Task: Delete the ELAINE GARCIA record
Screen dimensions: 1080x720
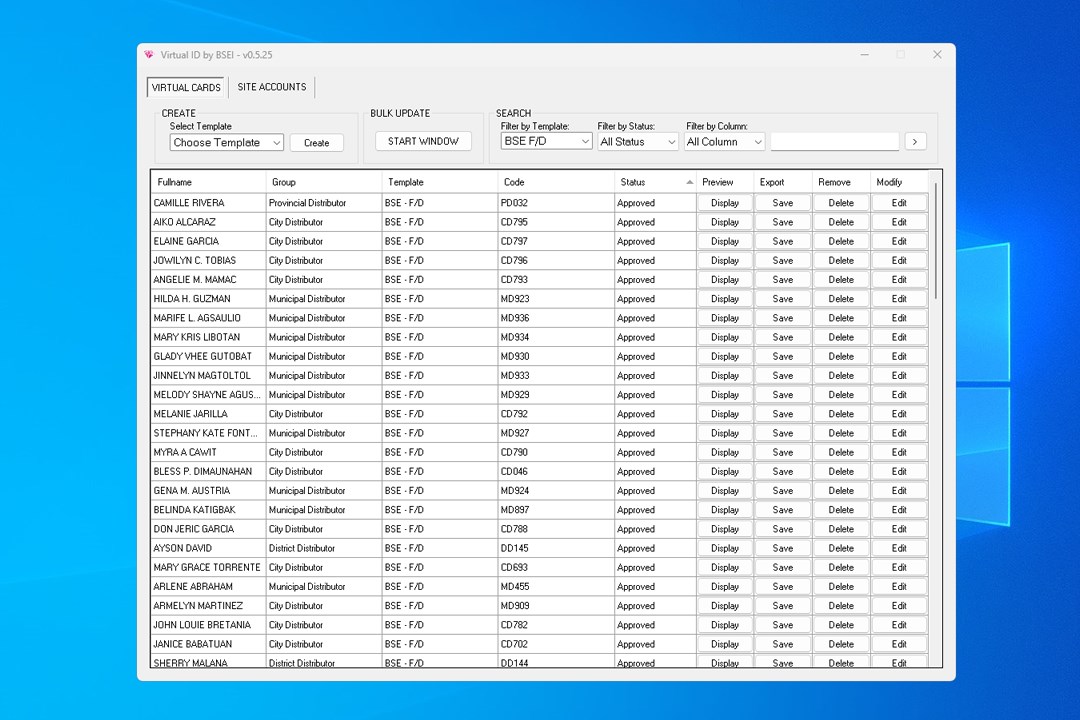Action: pyautogui.click(x=841, y=241)
